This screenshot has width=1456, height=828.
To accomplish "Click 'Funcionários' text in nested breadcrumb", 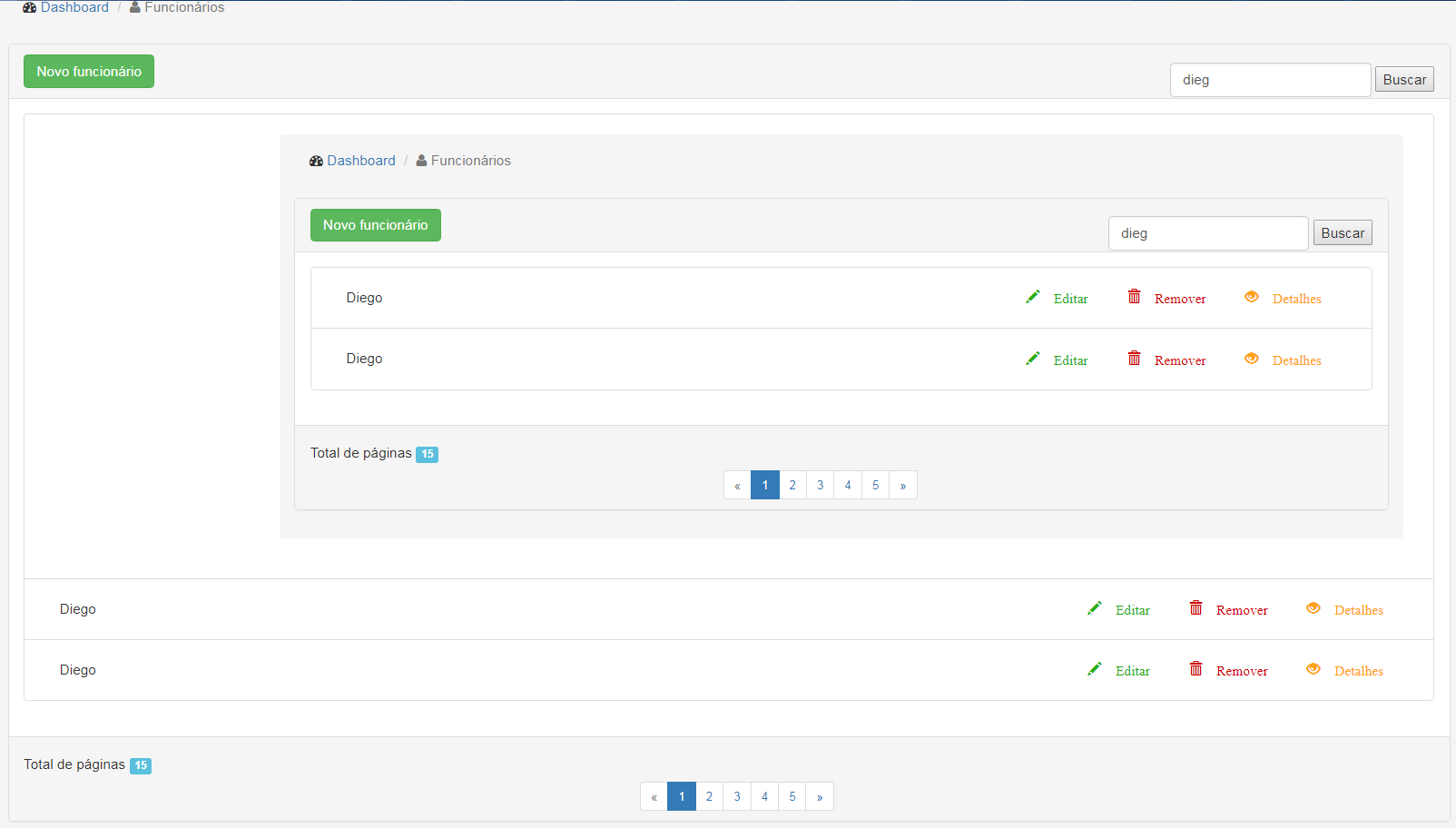I will (471, 161).
